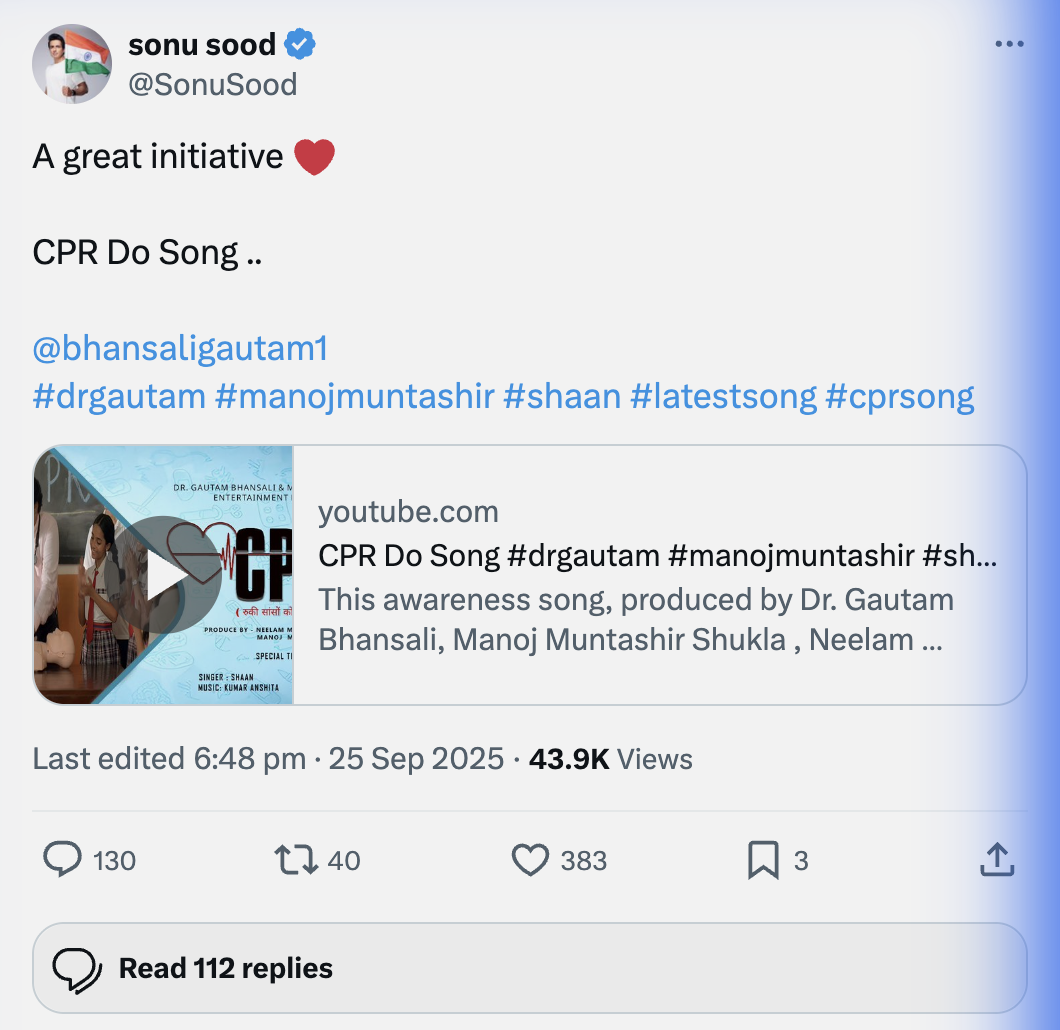Like the tweet with heart icon
This screenshot has height=1030, width=1060.
coord(530,860)
